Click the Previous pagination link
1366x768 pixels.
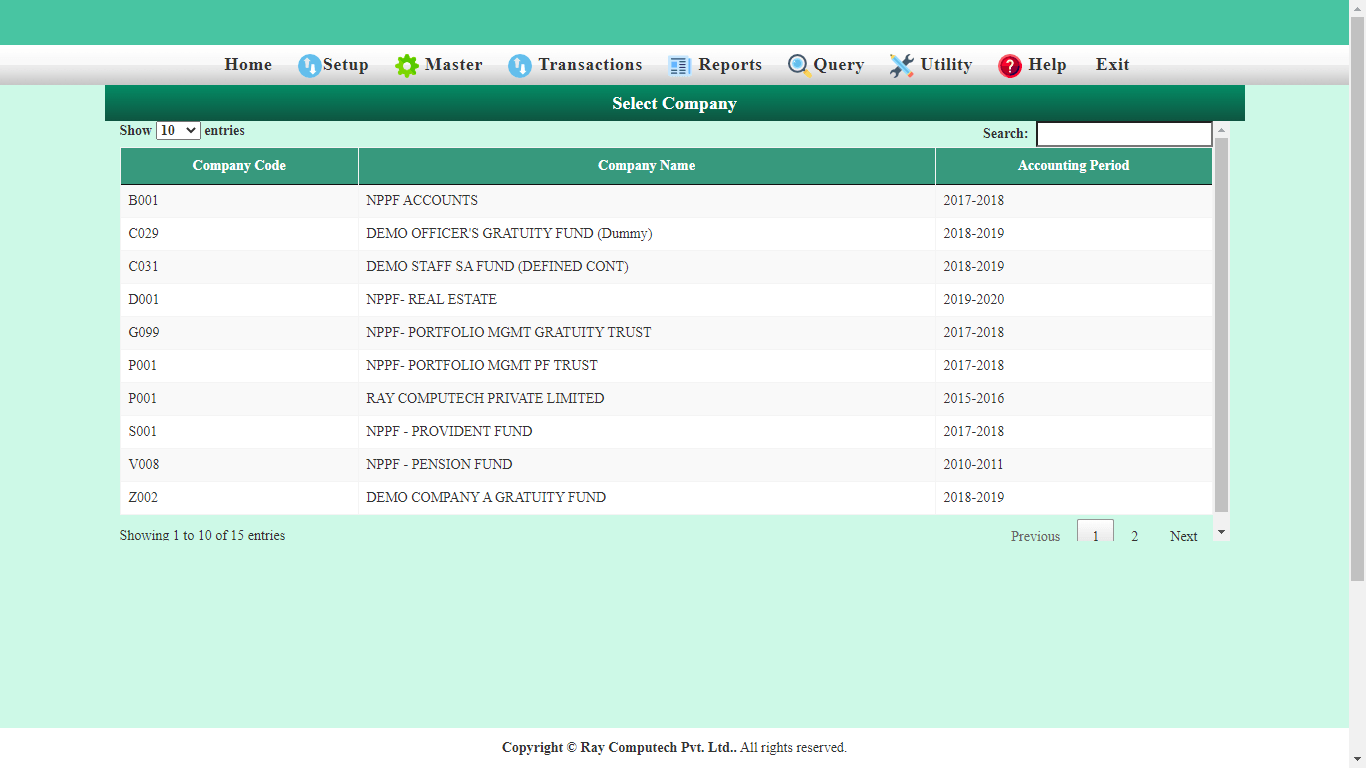pos(1035,536)
